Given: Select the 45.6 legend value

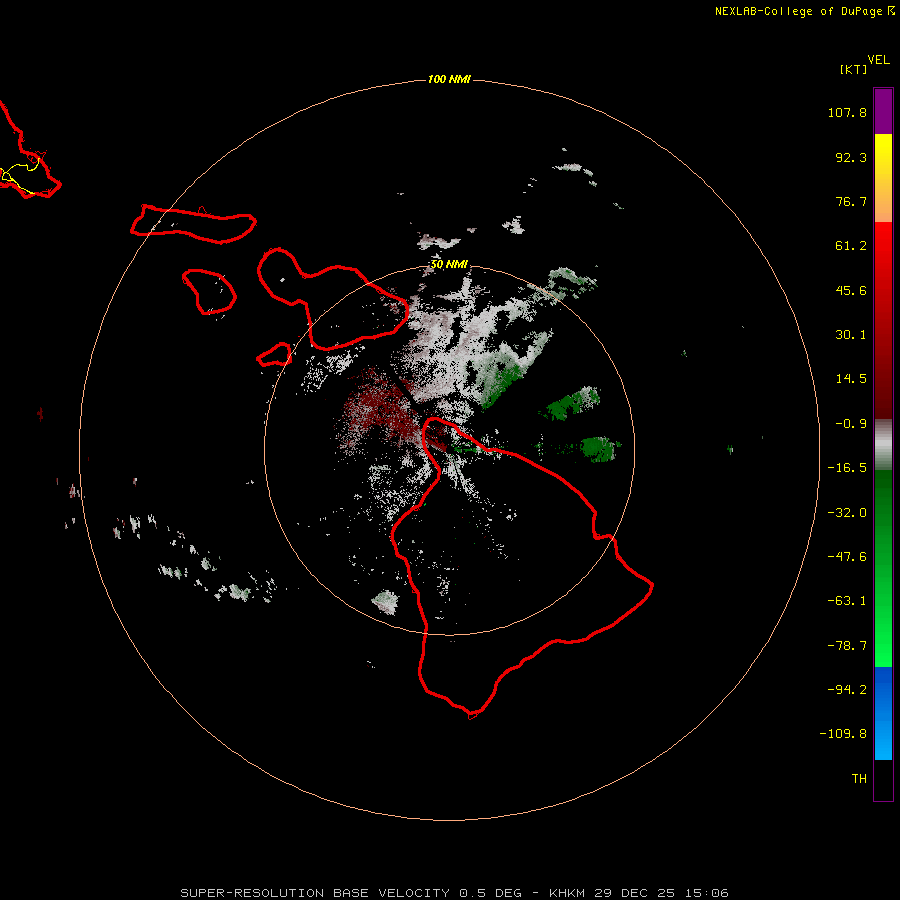Looking at the screenshot, I should point(851,290).
